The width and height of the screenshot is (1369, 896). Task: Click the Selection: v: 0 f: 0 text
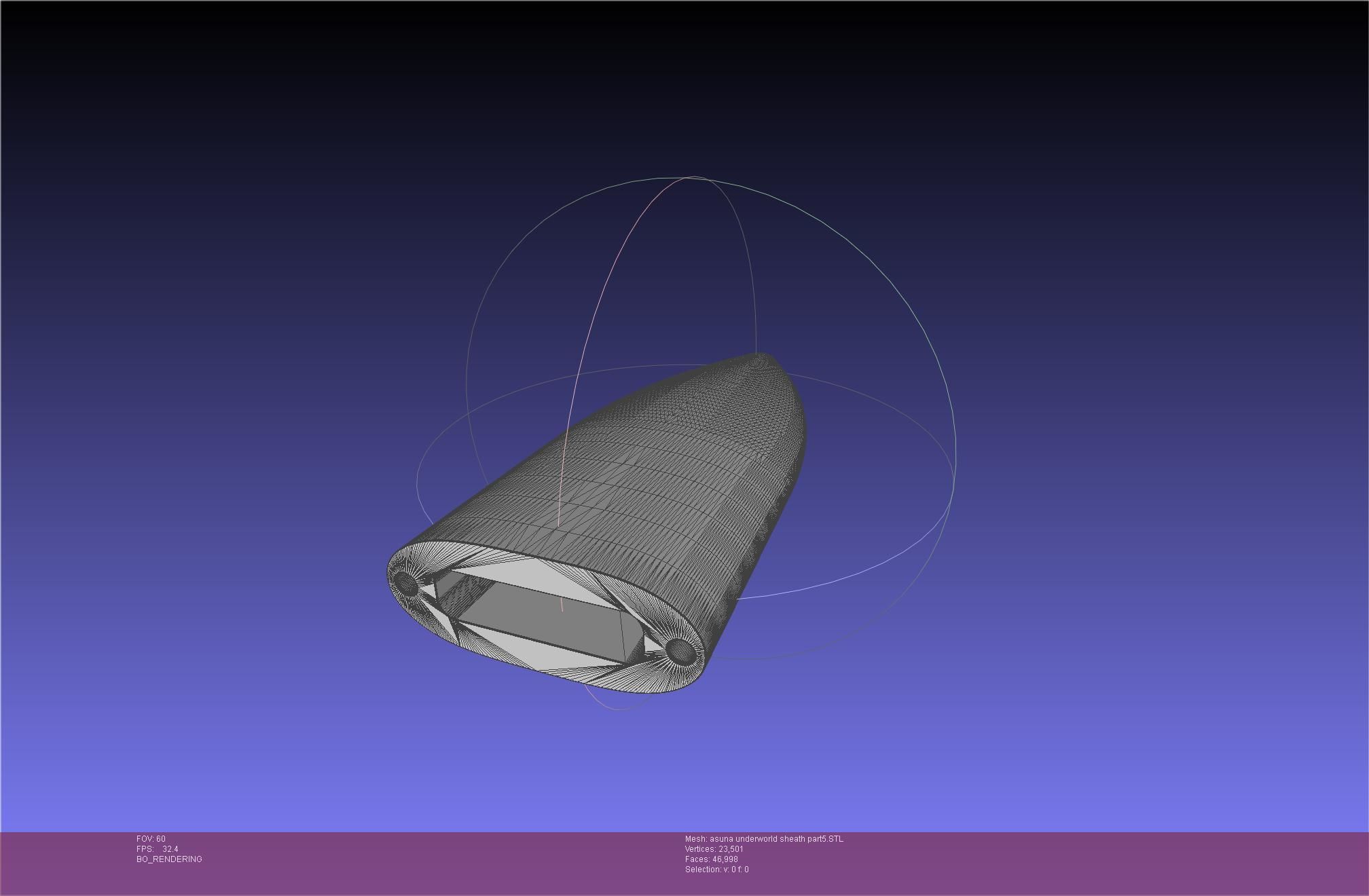[716, 870]
